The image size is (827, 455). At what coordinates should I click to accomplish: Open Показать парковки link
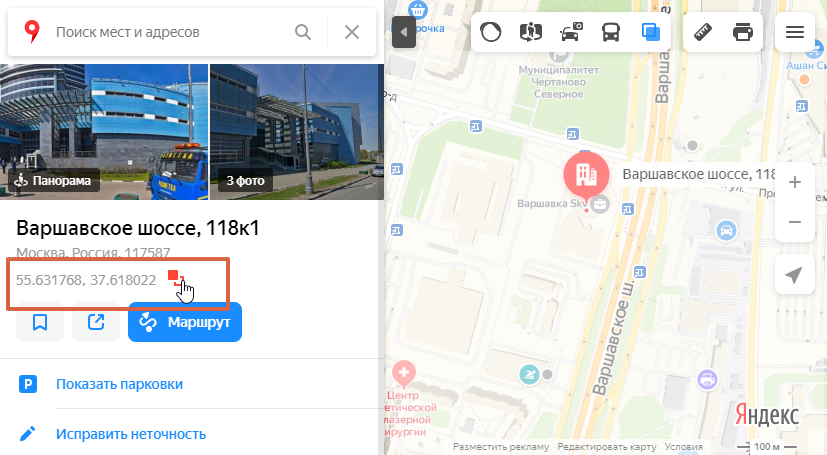[120, 384]
